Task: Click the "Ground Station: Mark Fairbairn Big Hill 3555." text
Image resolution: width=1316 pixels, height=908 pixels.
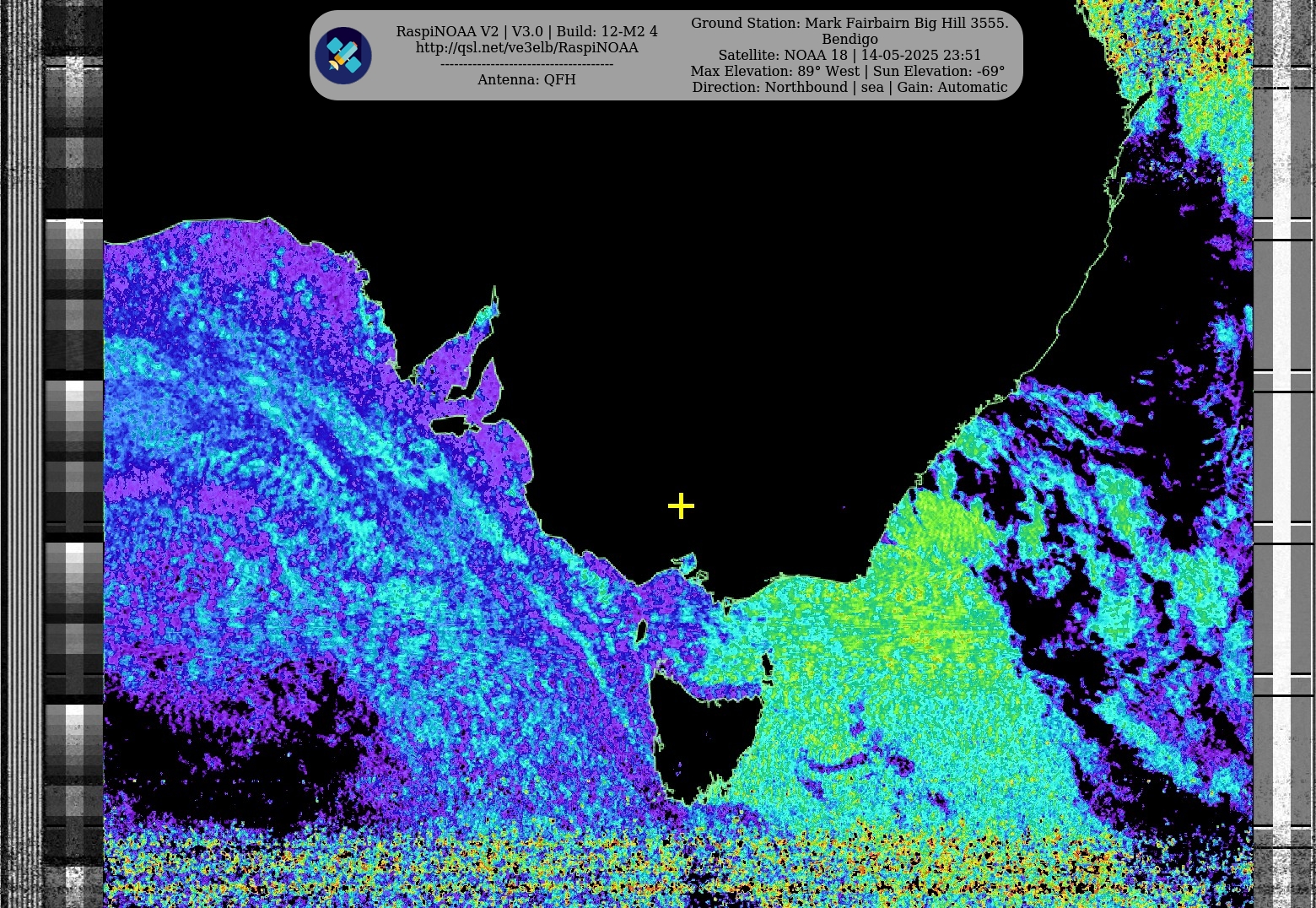Action: tap(849, 24)
